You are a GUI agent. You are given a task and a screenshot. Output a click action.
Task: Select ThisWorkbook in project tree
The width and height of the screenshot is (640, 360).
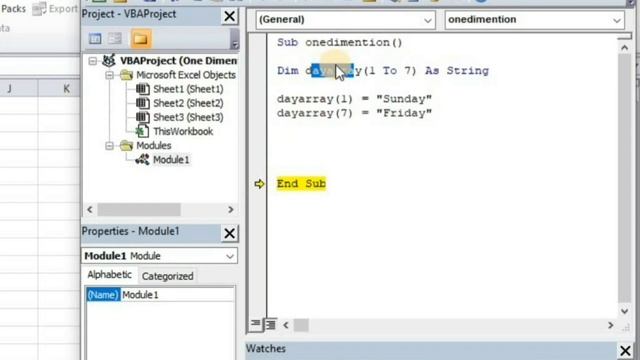tap(183, 131)
